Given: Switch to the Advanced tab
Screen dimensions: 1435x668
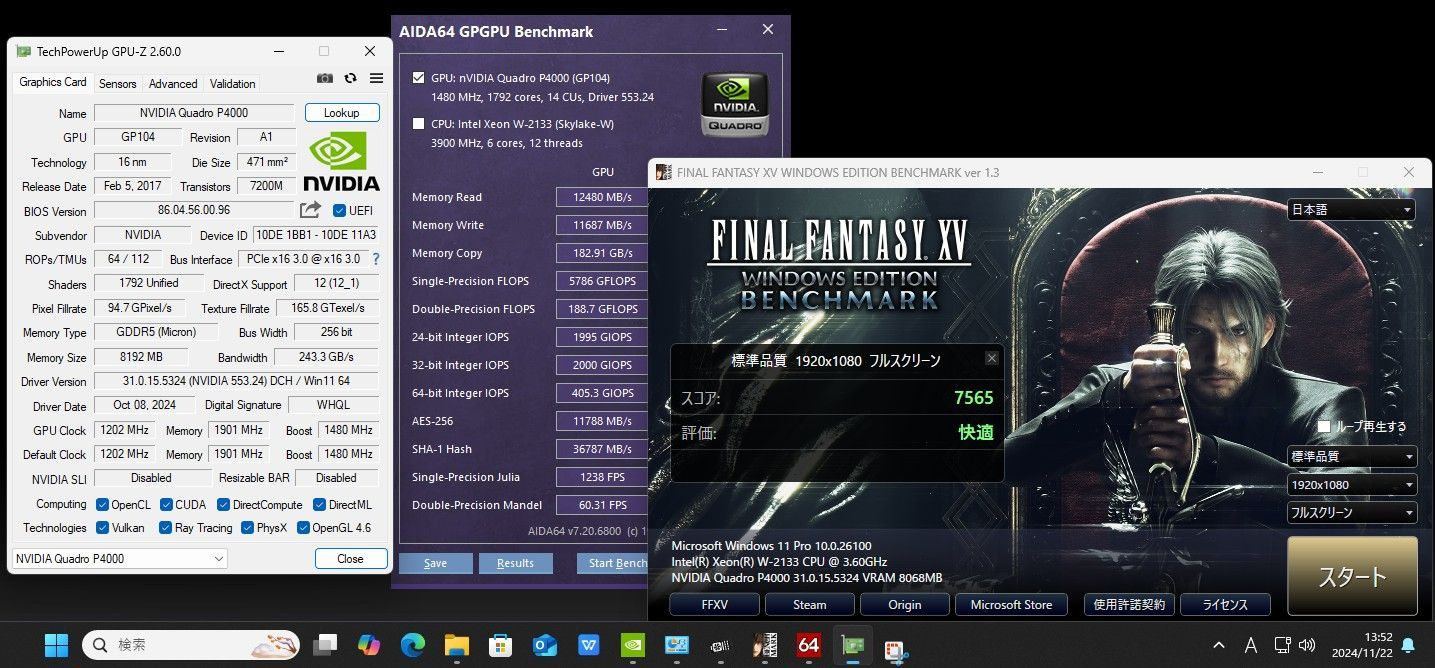Looking at the screenshot, I should (x=173, y=84).
